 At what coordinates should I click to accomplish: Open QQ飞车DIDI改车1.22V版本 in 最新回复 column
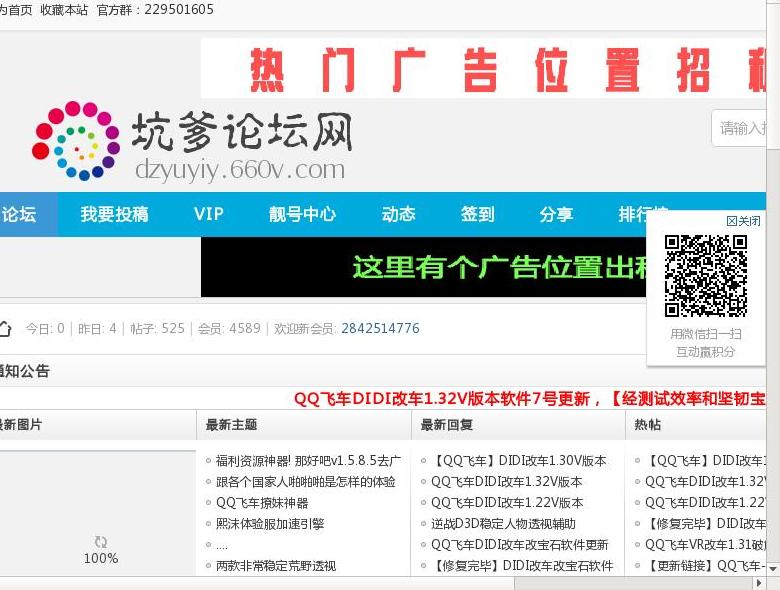click(507, 503)
